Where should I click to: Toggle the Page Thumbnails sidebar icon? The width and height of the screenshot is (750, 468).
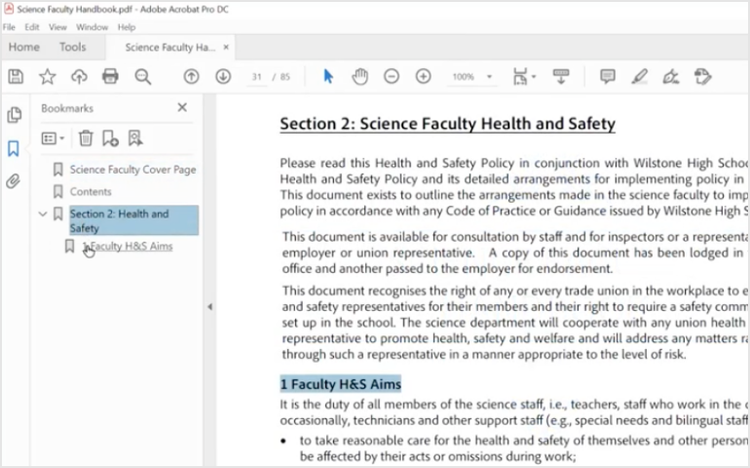(14, 115)
